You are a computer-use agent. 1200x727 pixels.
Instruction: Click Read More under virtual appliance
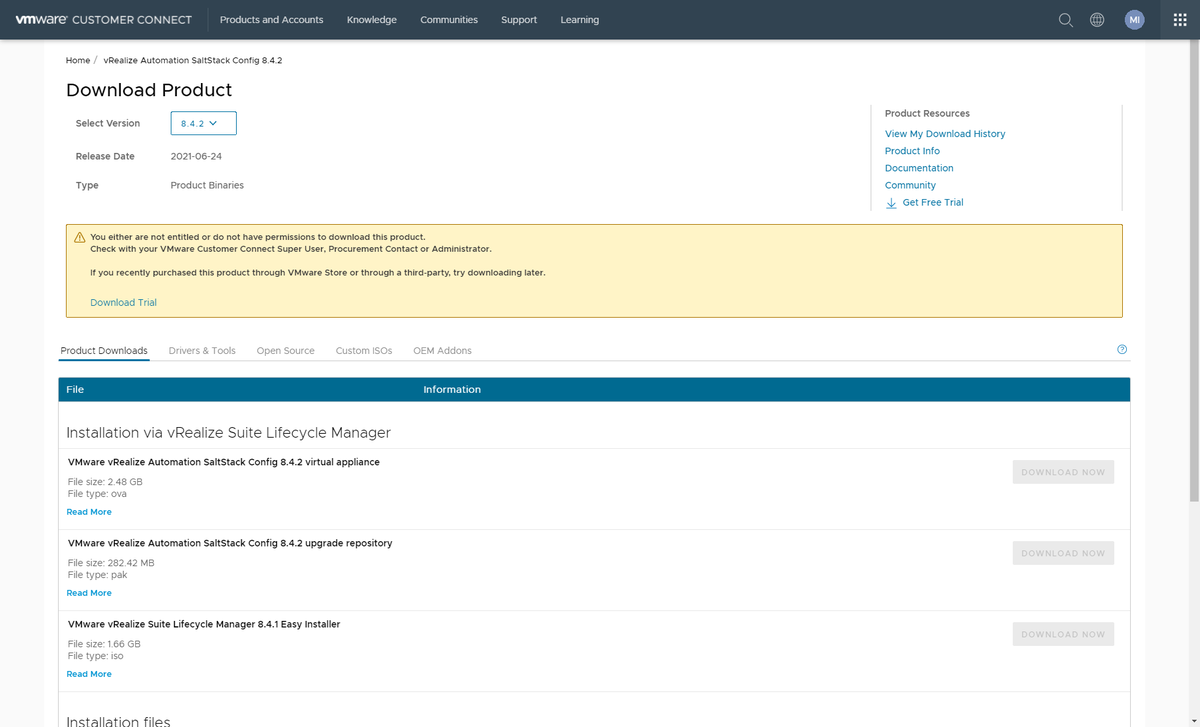pos(89,512)
